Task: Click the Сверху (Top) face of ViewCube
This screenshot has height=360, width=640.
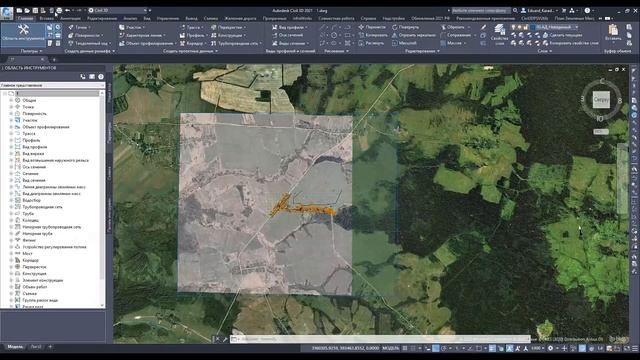Action: pyautogui.click(x=601, y=100)
